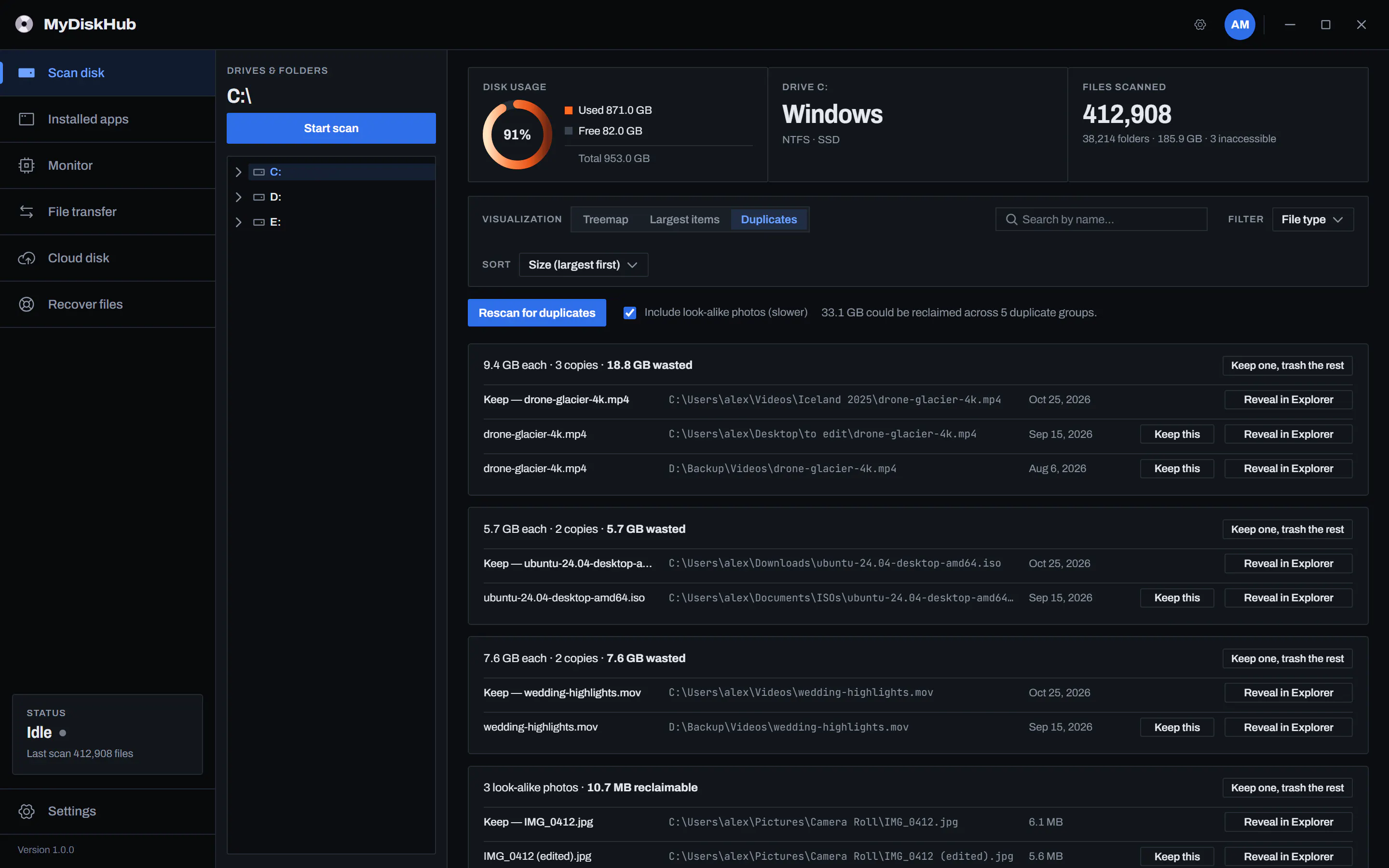Reveal IMG_0412.jpg in Explorer
The image size is (1389, 868).
[x=1288, y=822]
